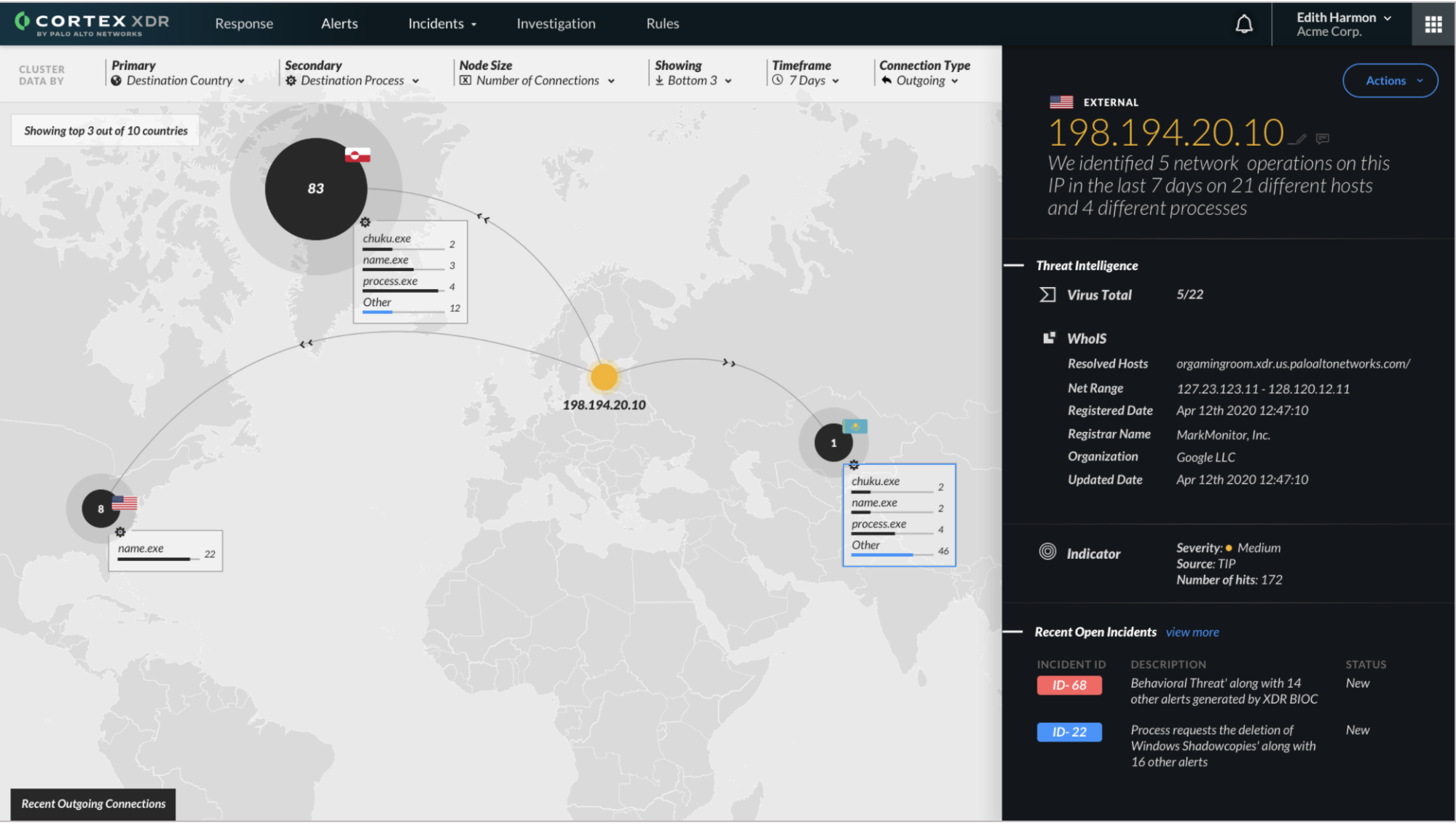
Task: Click the yellow 198.194.20.10 center node
Action: 604,377
